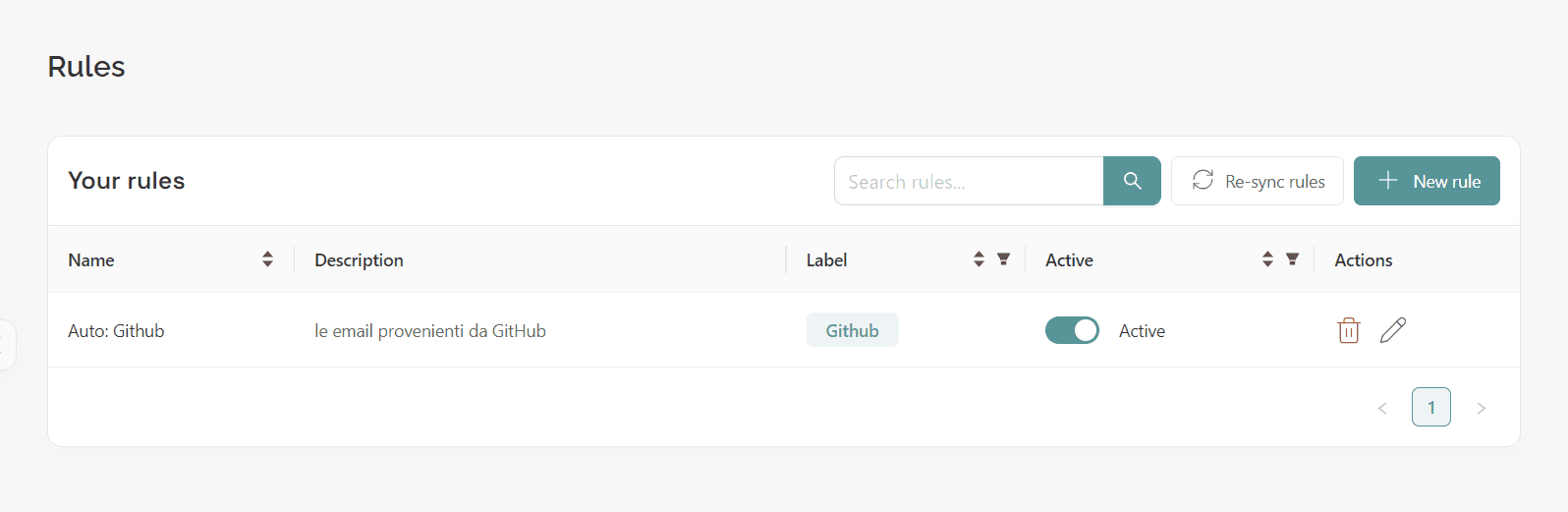Select the Auto: Github rule name
The image size is (1568, 512).
point(116,331)
